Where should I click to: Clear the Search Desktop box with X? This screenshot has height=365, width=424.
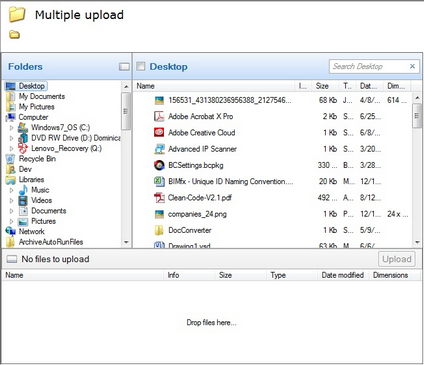tap(412, 66)
